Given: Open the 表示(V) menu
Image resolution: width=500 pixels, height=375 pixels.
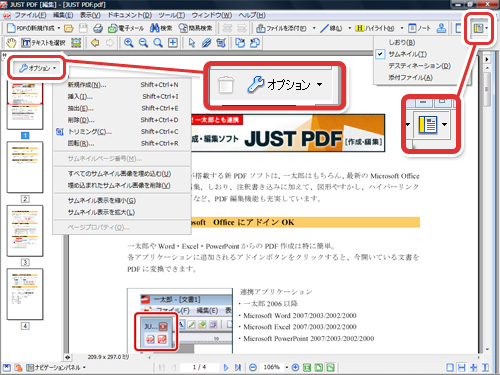Looking at the screenshot, I should [90, 15].
